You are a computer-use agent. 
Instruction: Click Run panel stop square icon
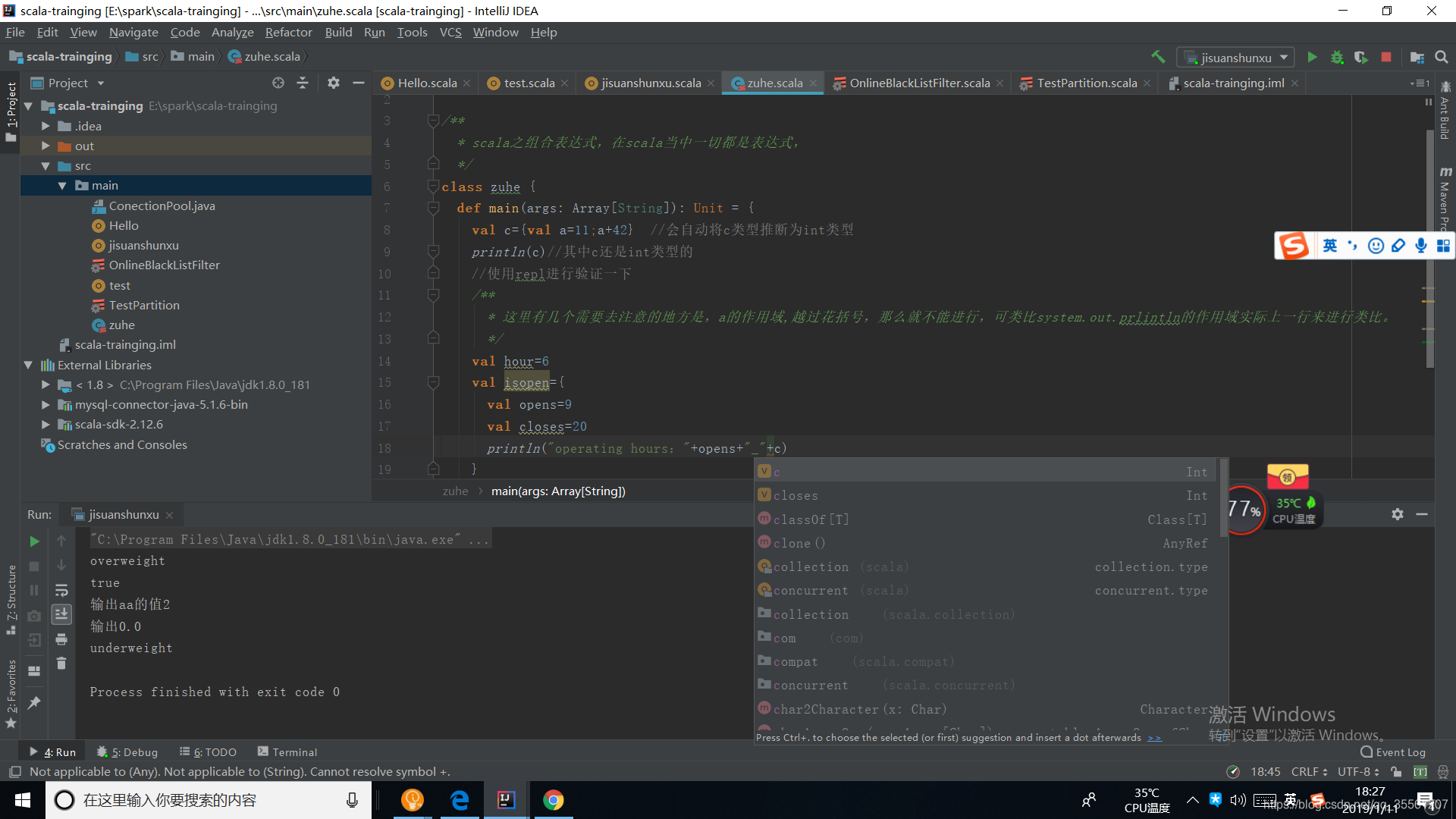coord(34,566)
